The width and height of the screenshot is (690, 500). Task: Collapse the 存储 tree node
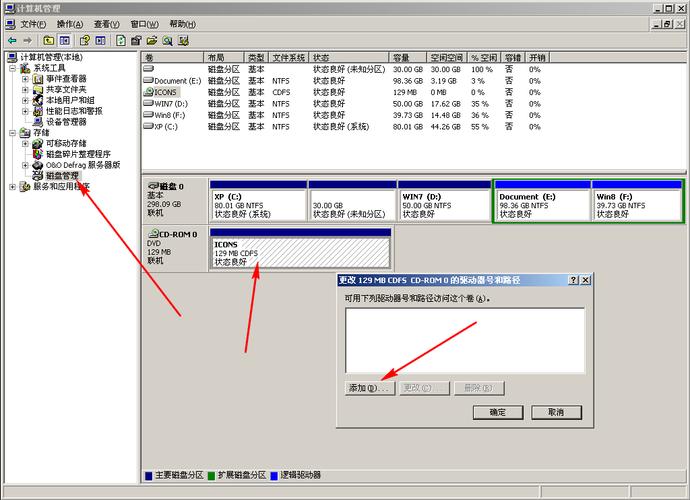12,133
